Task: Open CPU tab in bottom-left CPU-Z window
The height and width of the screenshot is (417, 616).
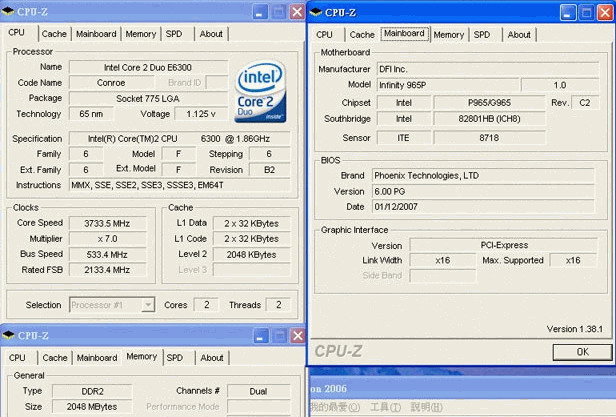Action: pyautogui.click(x=17, y=358)
